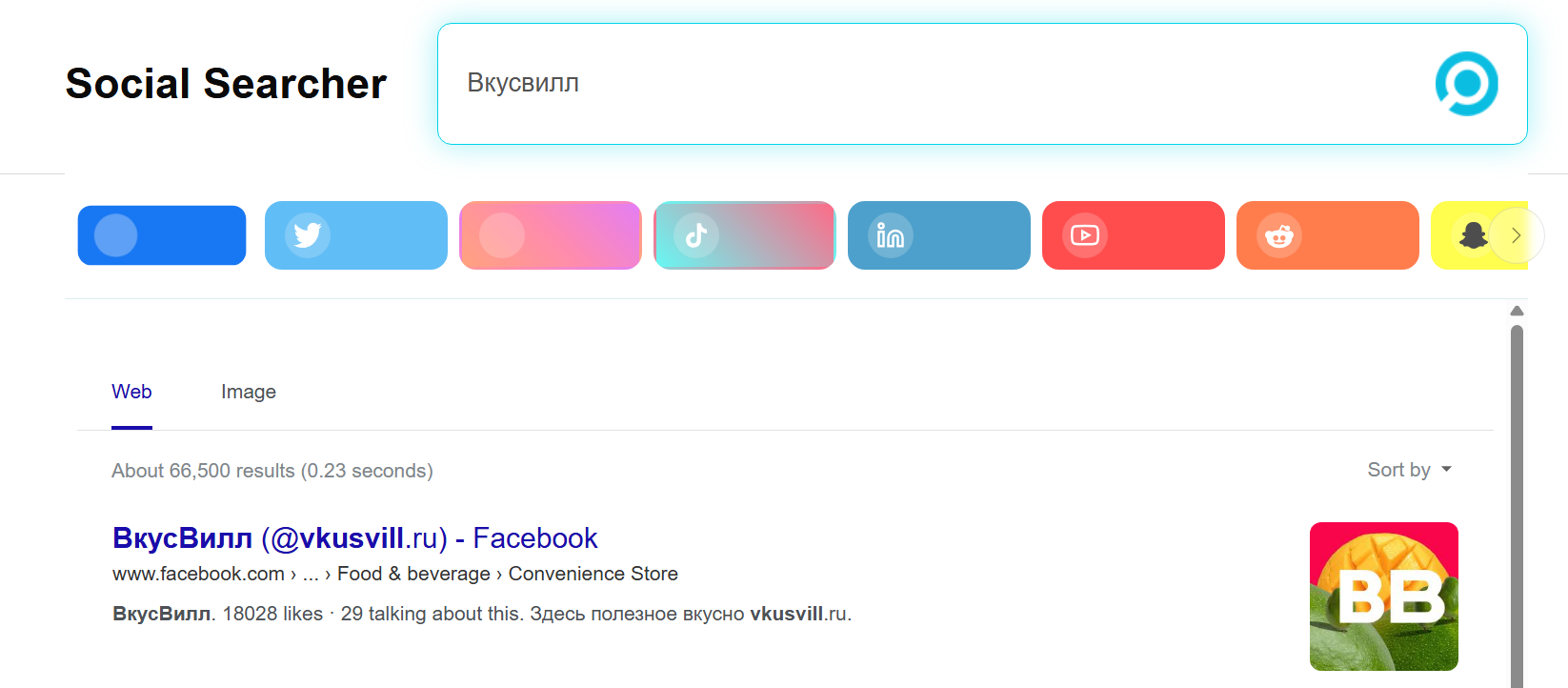The image size is (1568, 688).
Task: Select the solid blue network button
Action: pos(162,235)
